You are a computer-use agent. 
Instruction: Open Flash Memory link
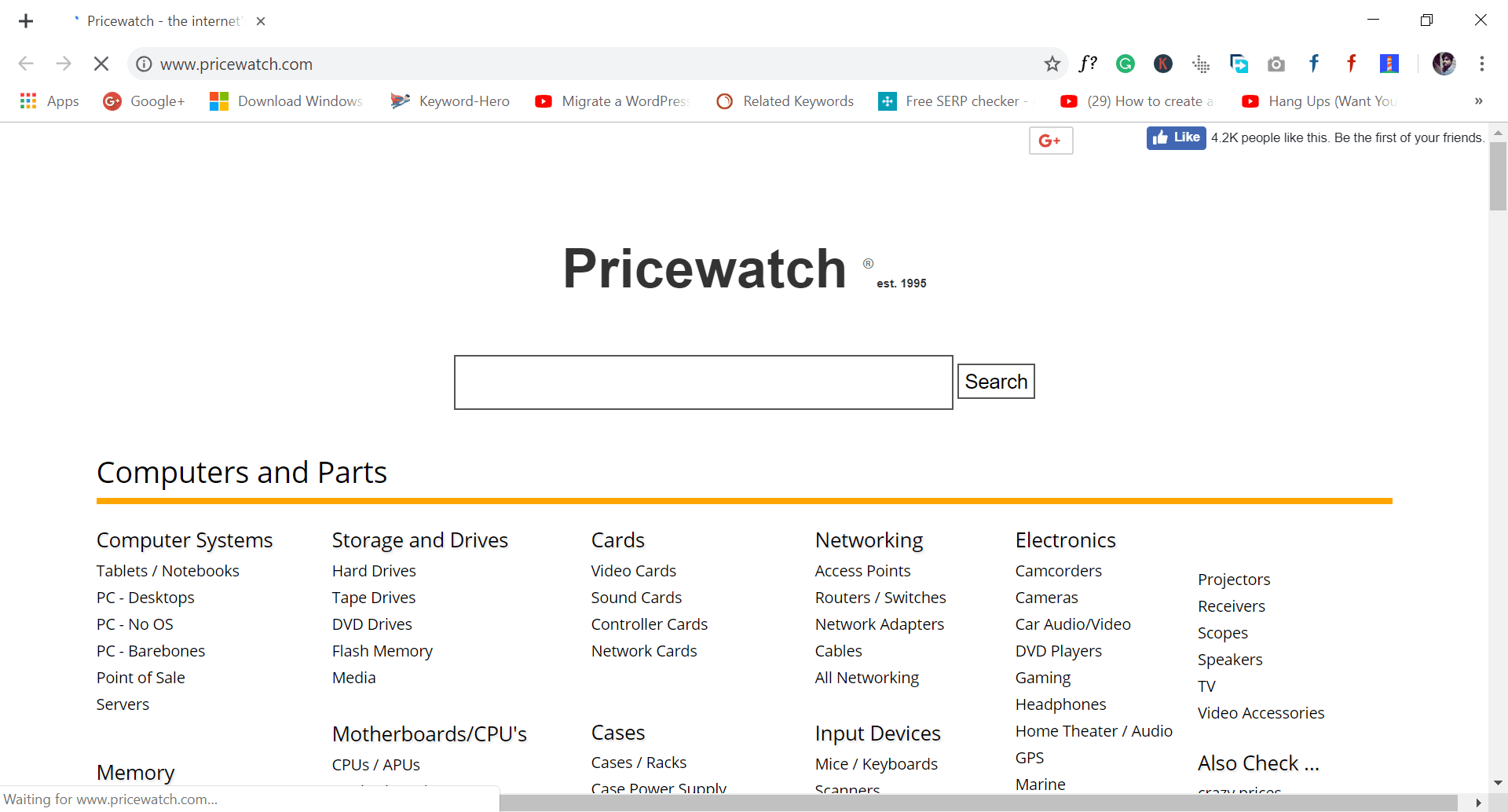click(x=382, y=651)
